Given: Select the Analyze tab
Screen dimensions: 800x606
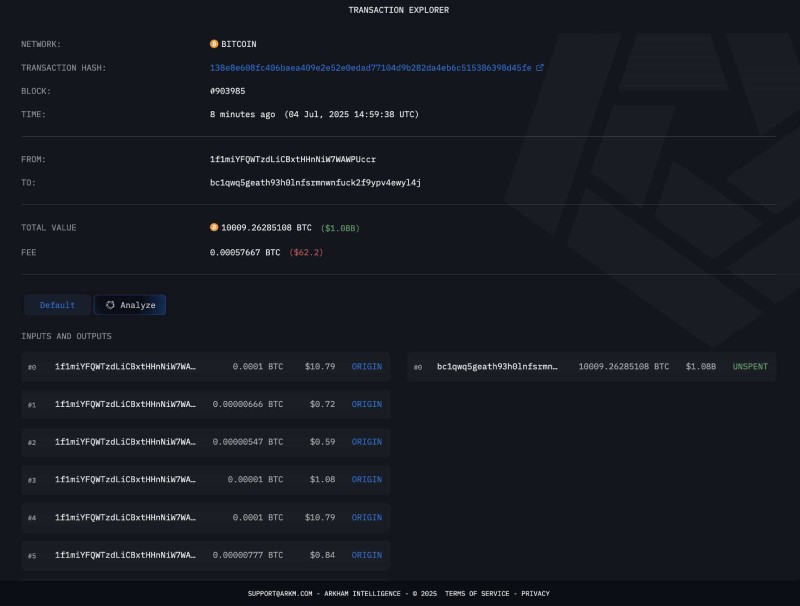Looking at the screenshot, I should coord(131,305).
